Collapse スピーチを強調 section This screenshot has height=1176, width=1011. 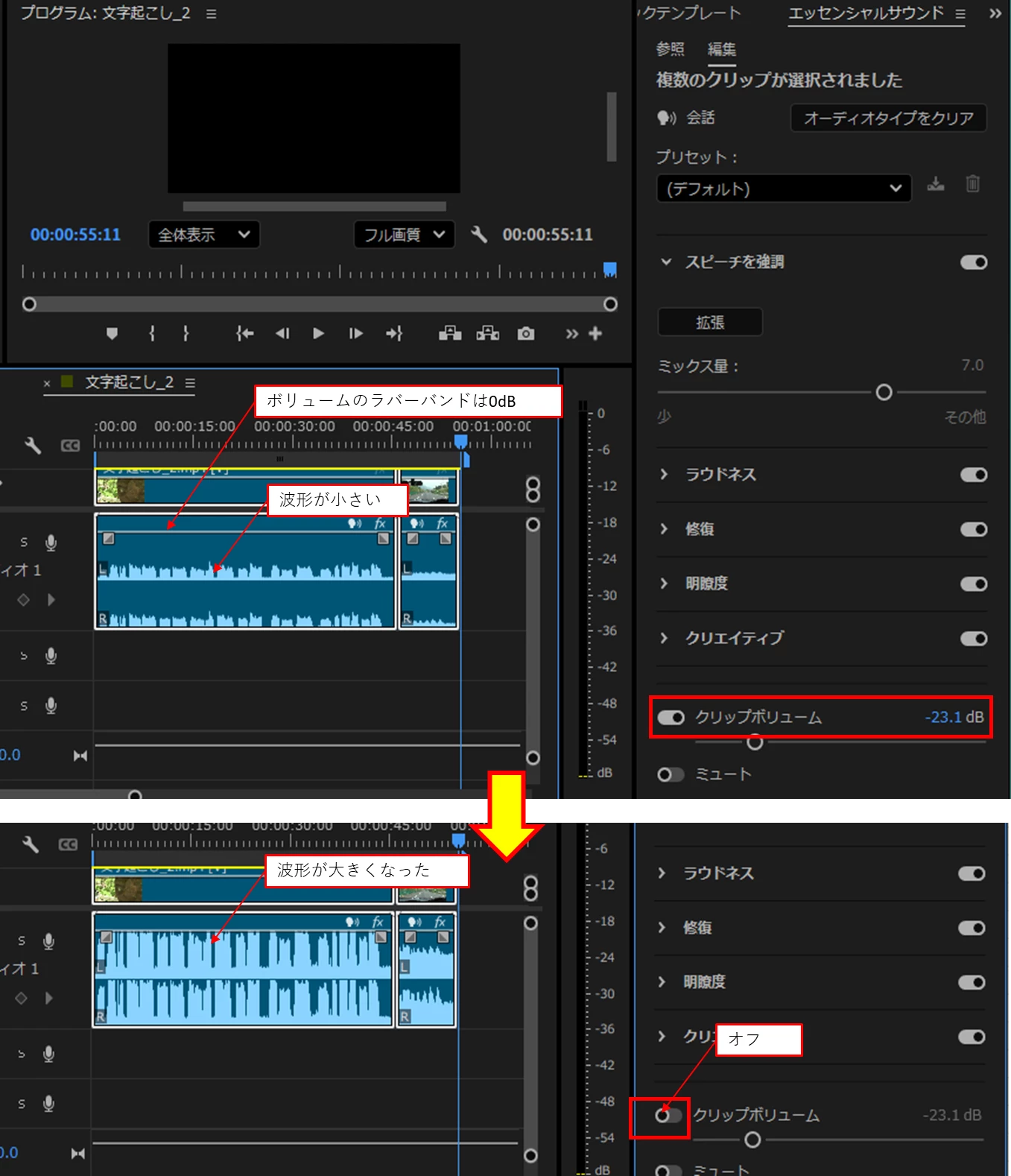click(666, 262)
